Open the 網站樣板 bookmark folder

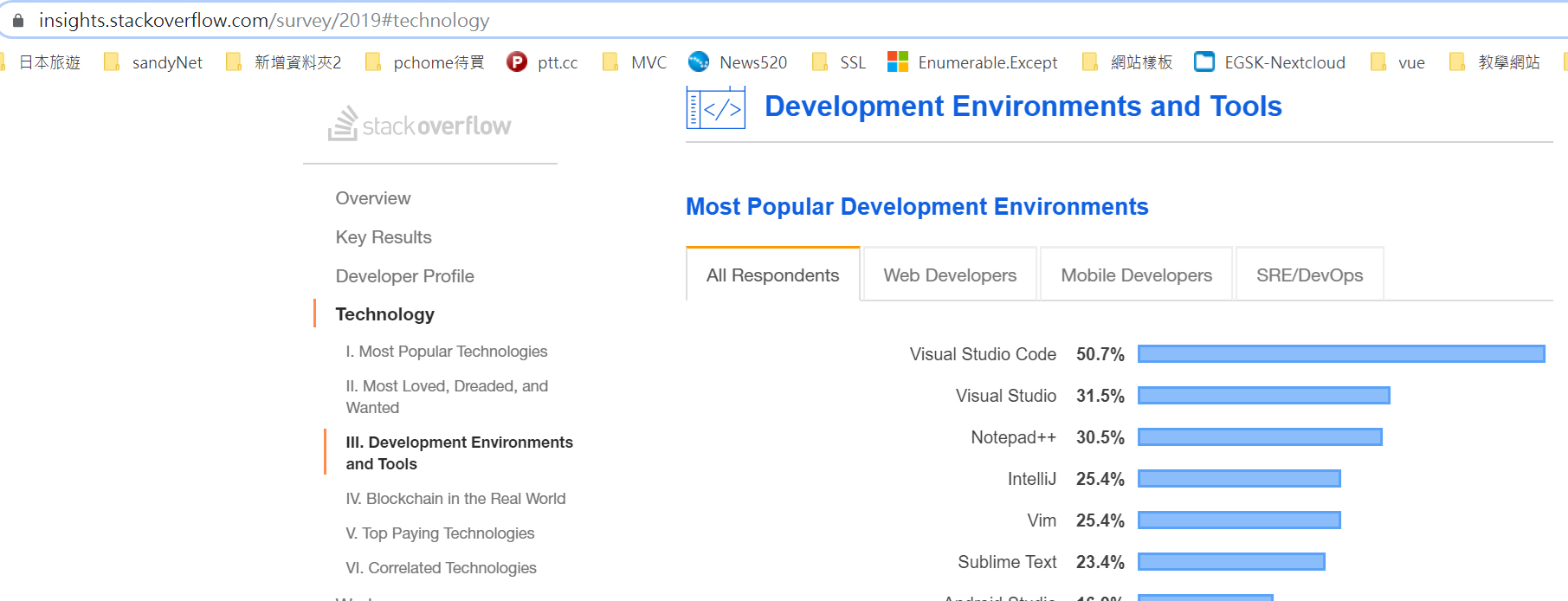[x=1127, y=62]
